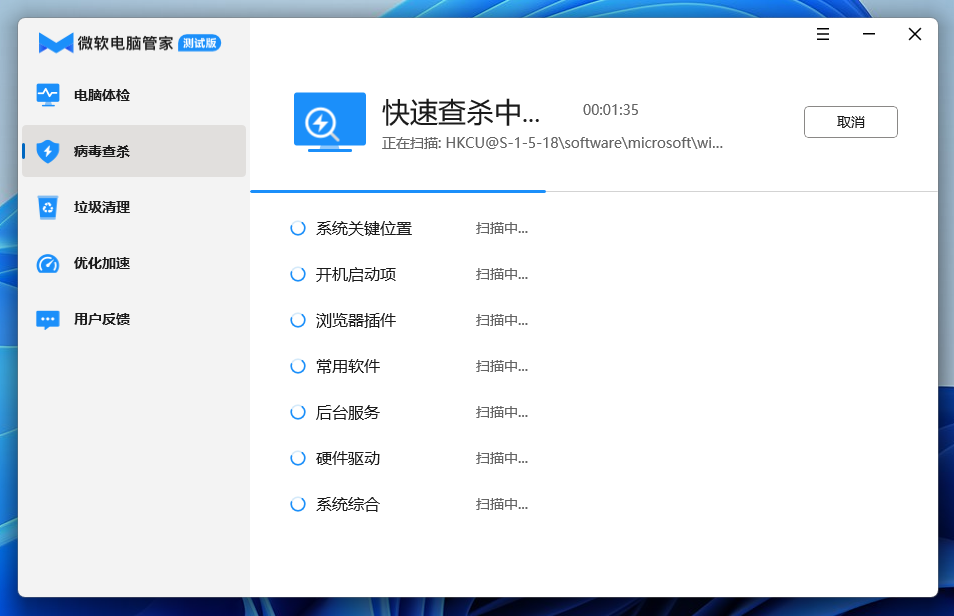Click the Microsoft PC Manager logo icon
The width and height of the screenshot is (954, 616).
click(56, 43)
